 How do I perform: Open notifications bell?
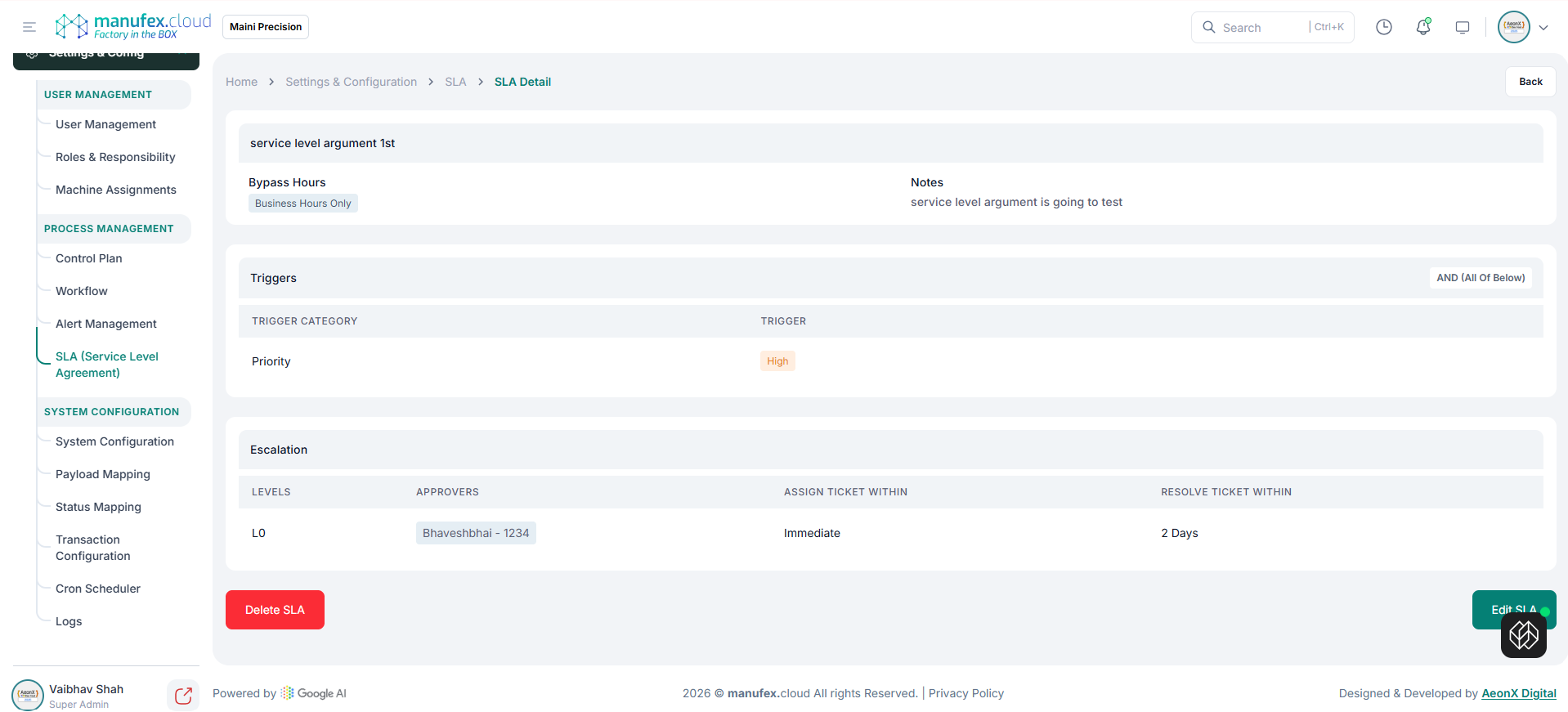1422,27
